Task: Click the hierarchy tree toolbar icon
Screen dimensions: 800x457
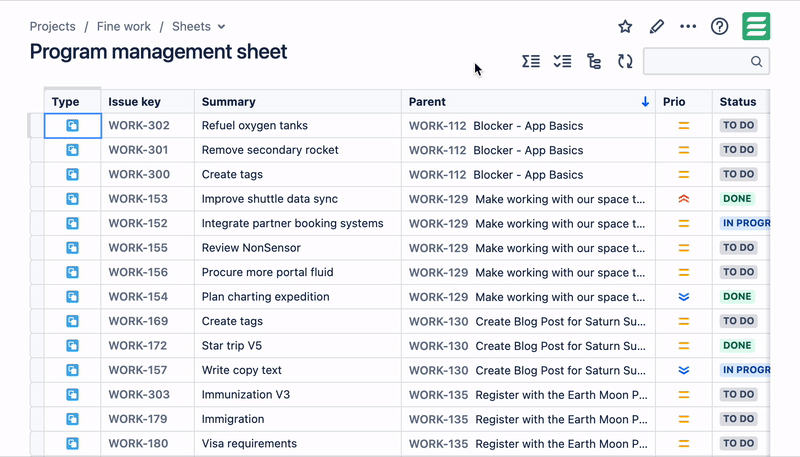Action: [x=594, y=62]
